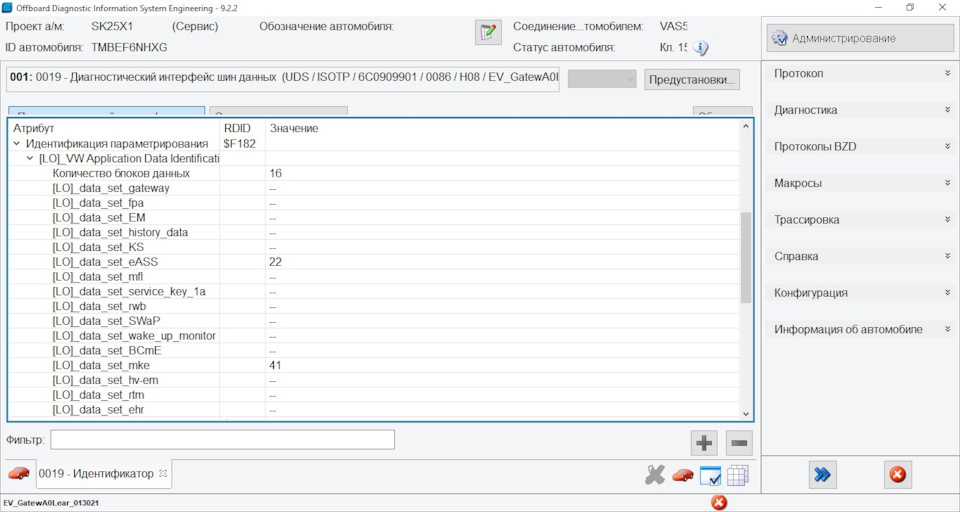
Task: Click the 001: 0019 control unit header field
Action: point(283,79)
